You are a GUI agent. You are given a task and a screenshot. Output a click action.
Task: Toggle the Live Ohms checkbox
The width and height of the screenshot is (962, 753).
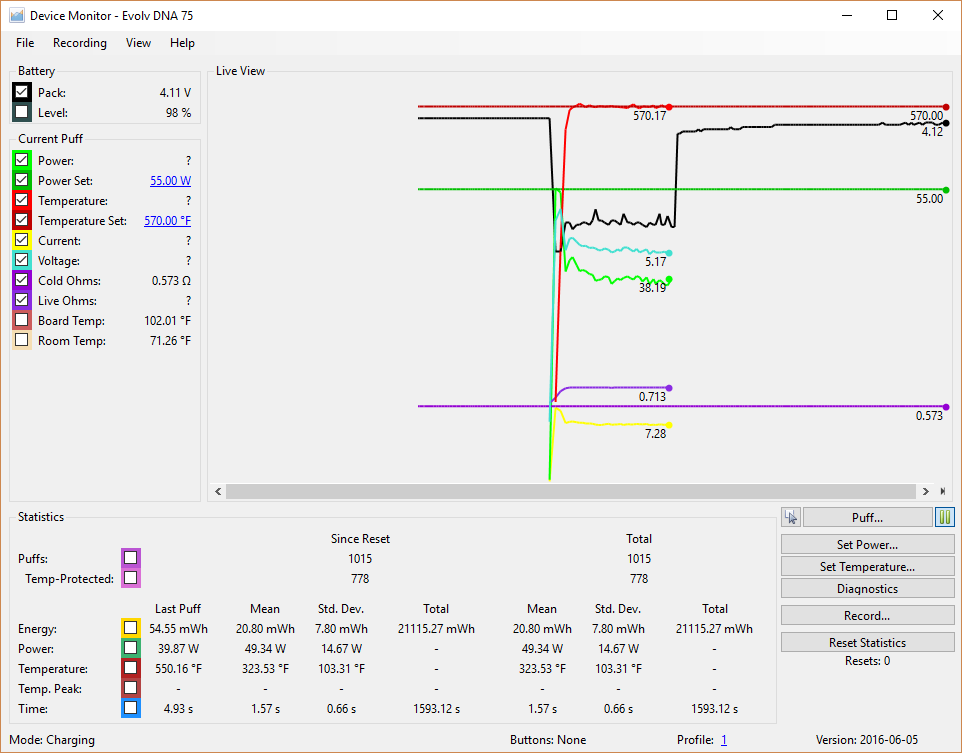(22, 301)
